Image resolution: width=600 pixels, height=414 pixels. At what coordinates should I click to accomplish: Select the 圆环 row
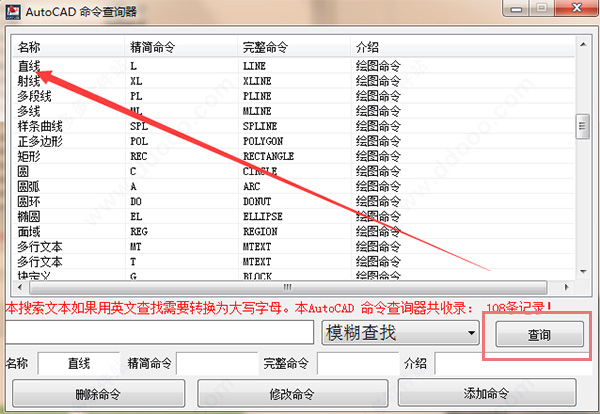[293, 201]
